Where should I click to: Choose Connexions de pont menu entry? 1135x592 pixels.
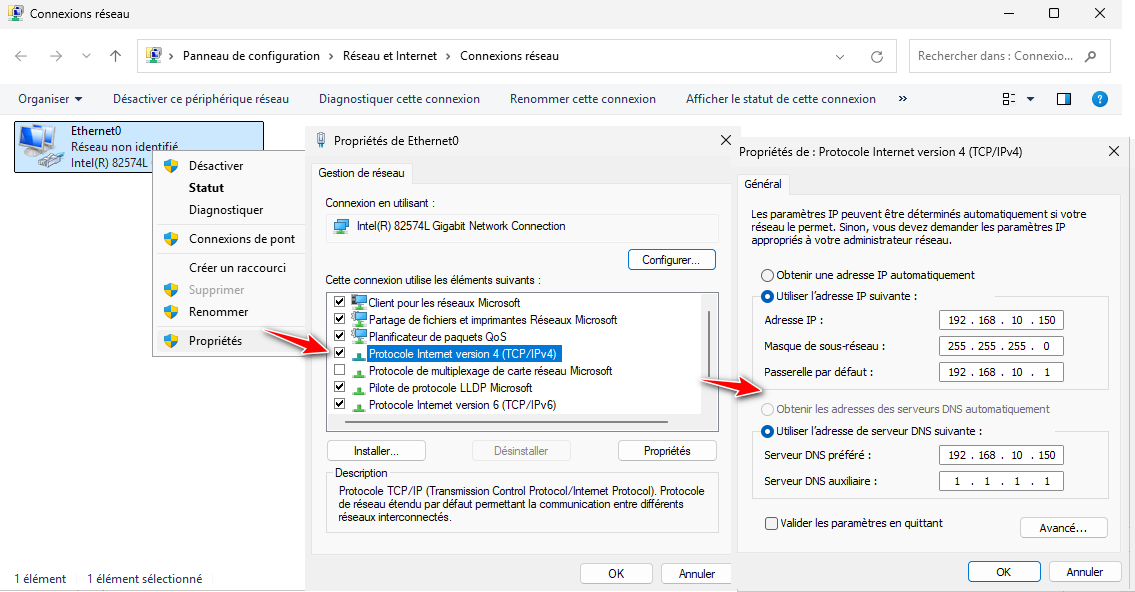click(242, 239)
